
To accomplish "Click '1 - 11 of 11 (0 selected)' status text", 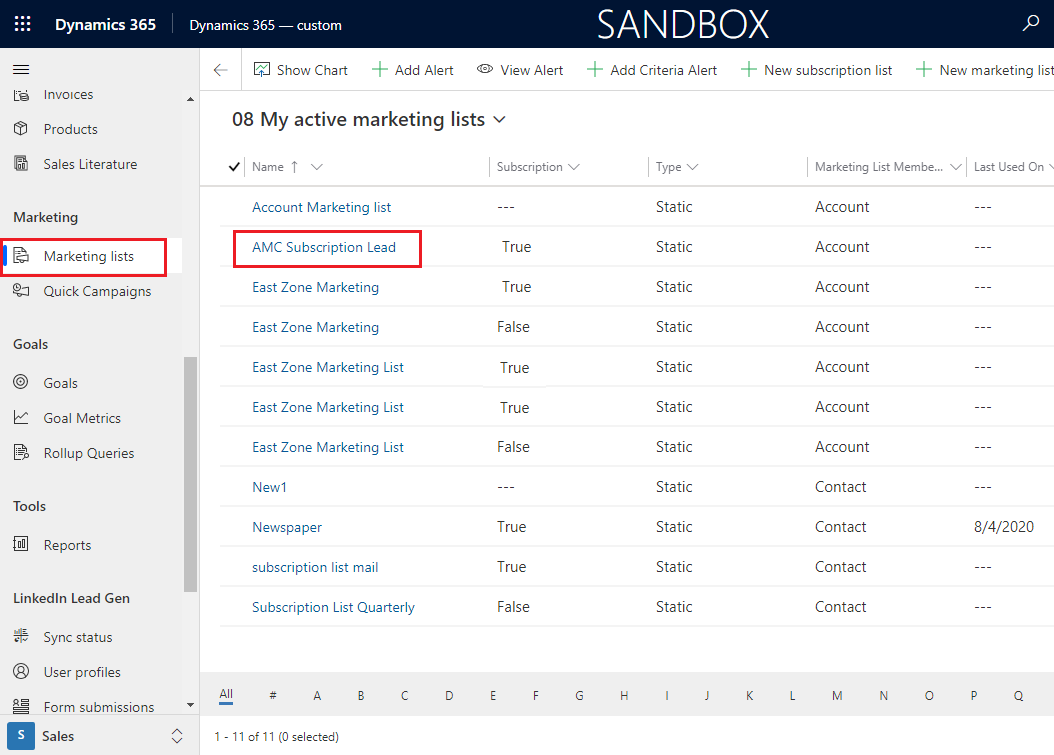I will point(276,737).
